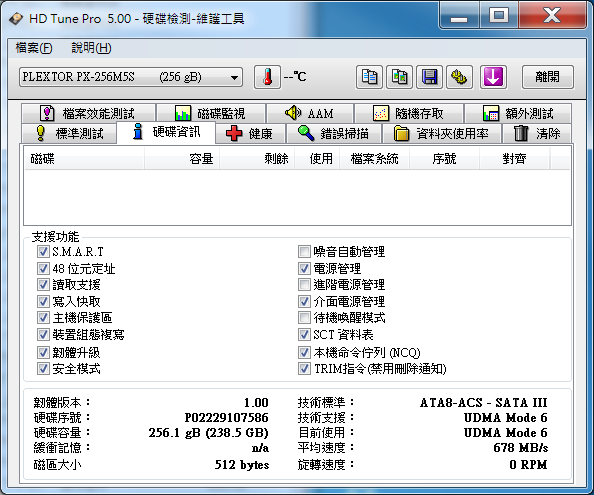
Task: Click the 剩餘 column header
Action: (x=257, y=159)
